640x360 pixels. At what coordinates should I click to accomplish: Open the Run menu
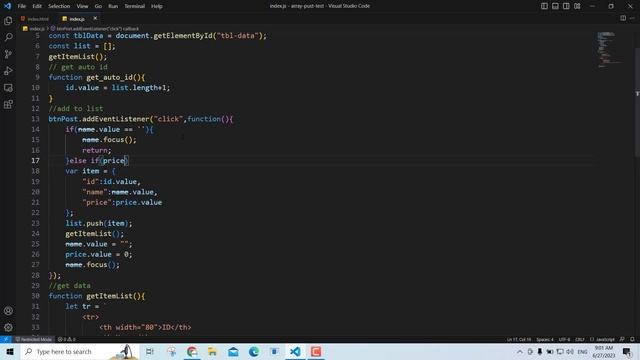(113, 6)
